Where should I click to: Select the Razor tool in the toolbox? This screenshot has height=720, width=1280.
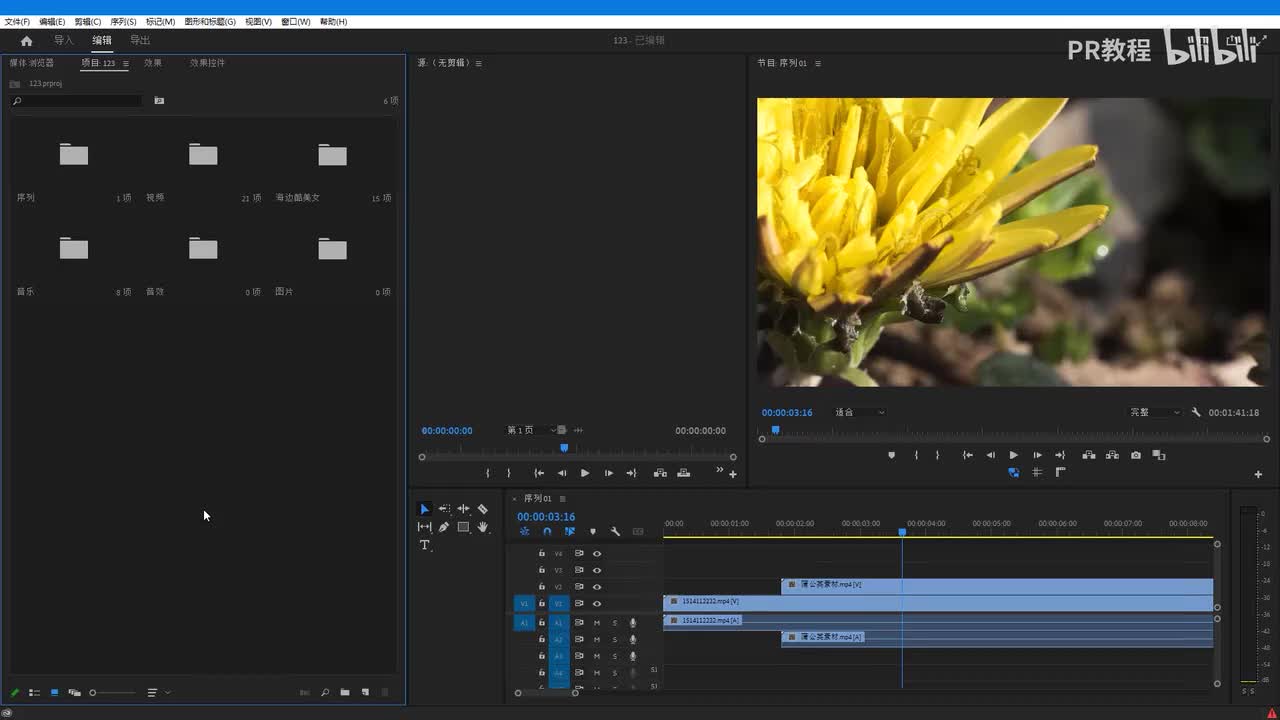click(x=483, y=509)
